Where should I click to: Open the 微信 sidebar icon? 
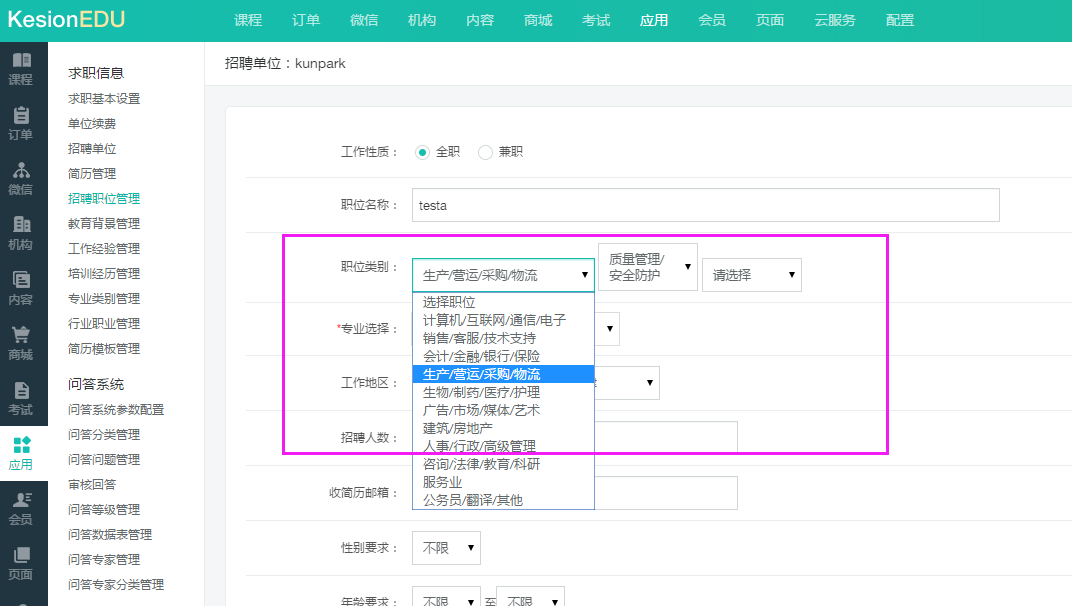tap(21, 178)
